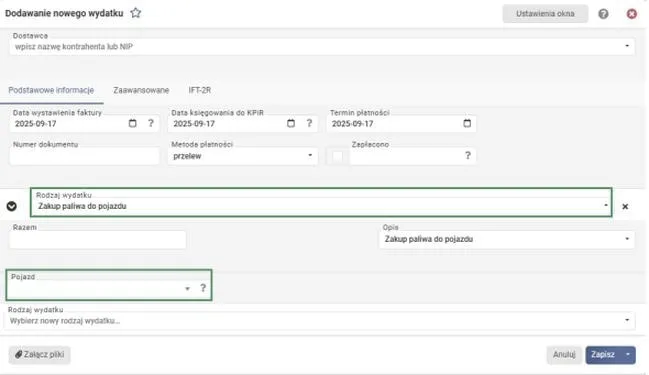The image size is (649, 375).
Task: Open calendar for Data księgowania do KPiR
Action: pos(291,123)
